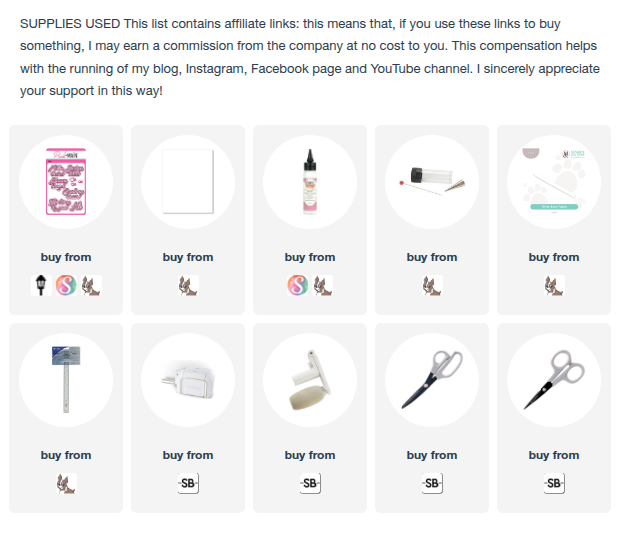Open the T-square ruler product thumbnail
Image resolution: width=620 pixels, height=533 pixels.
[66, 380]
